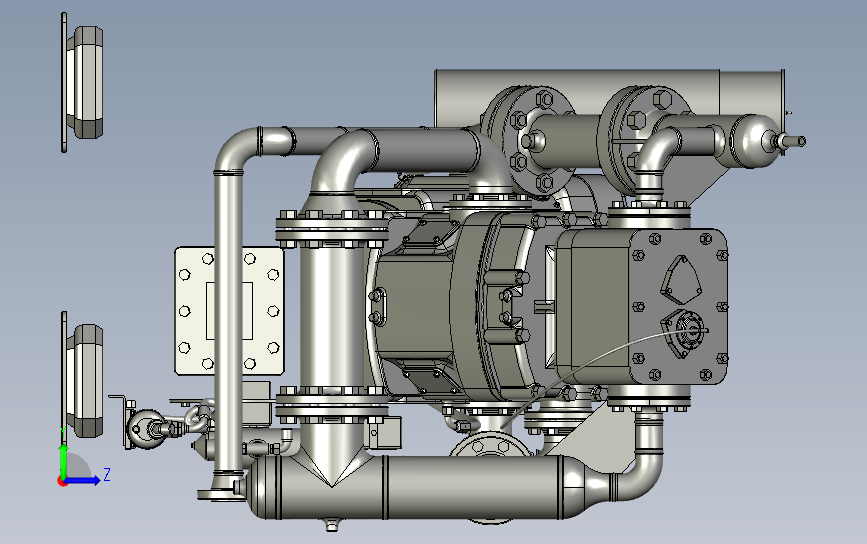Image resolution: width=867 pixels, height=544 pixels.
Task: Select the upper left mounting bracket part
Action: 82,82
